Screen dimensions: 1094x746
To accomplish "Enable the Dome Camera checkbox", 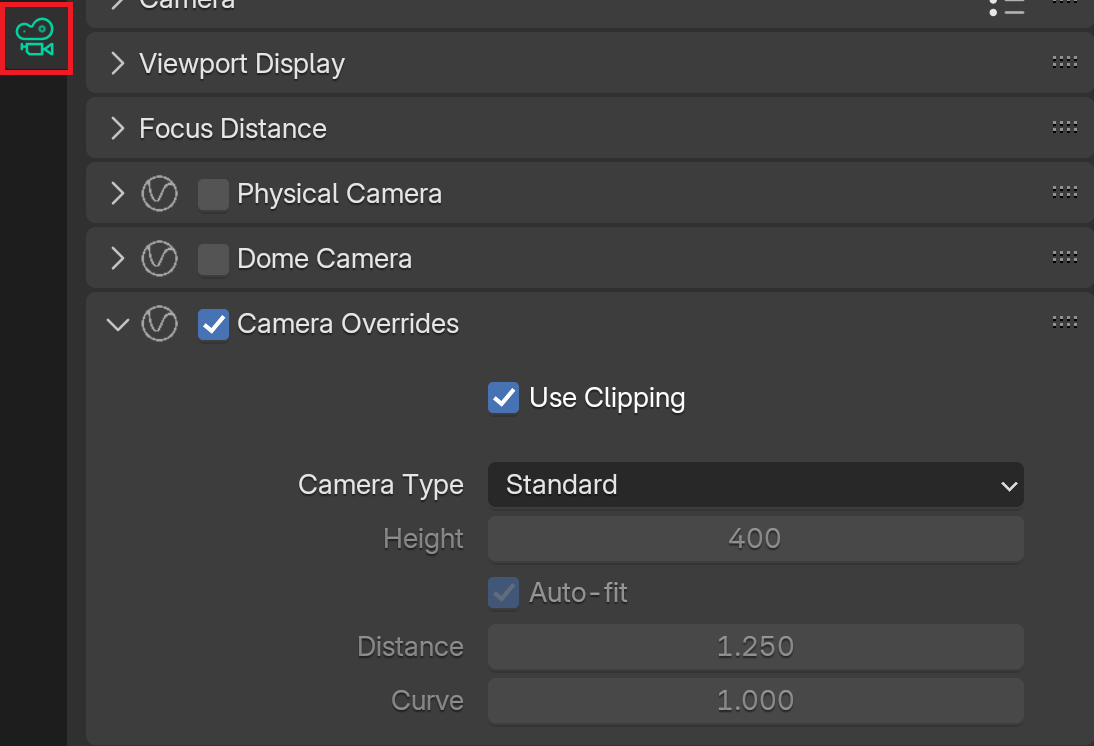I will 213,259.
